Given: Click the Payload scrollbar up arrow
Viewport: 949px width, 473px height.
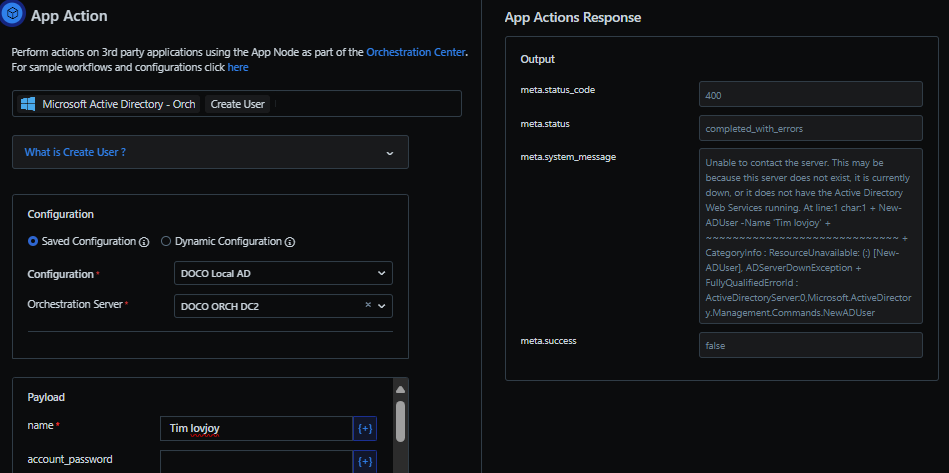Looking at the screenshot, I should click(x=400, y=390).
